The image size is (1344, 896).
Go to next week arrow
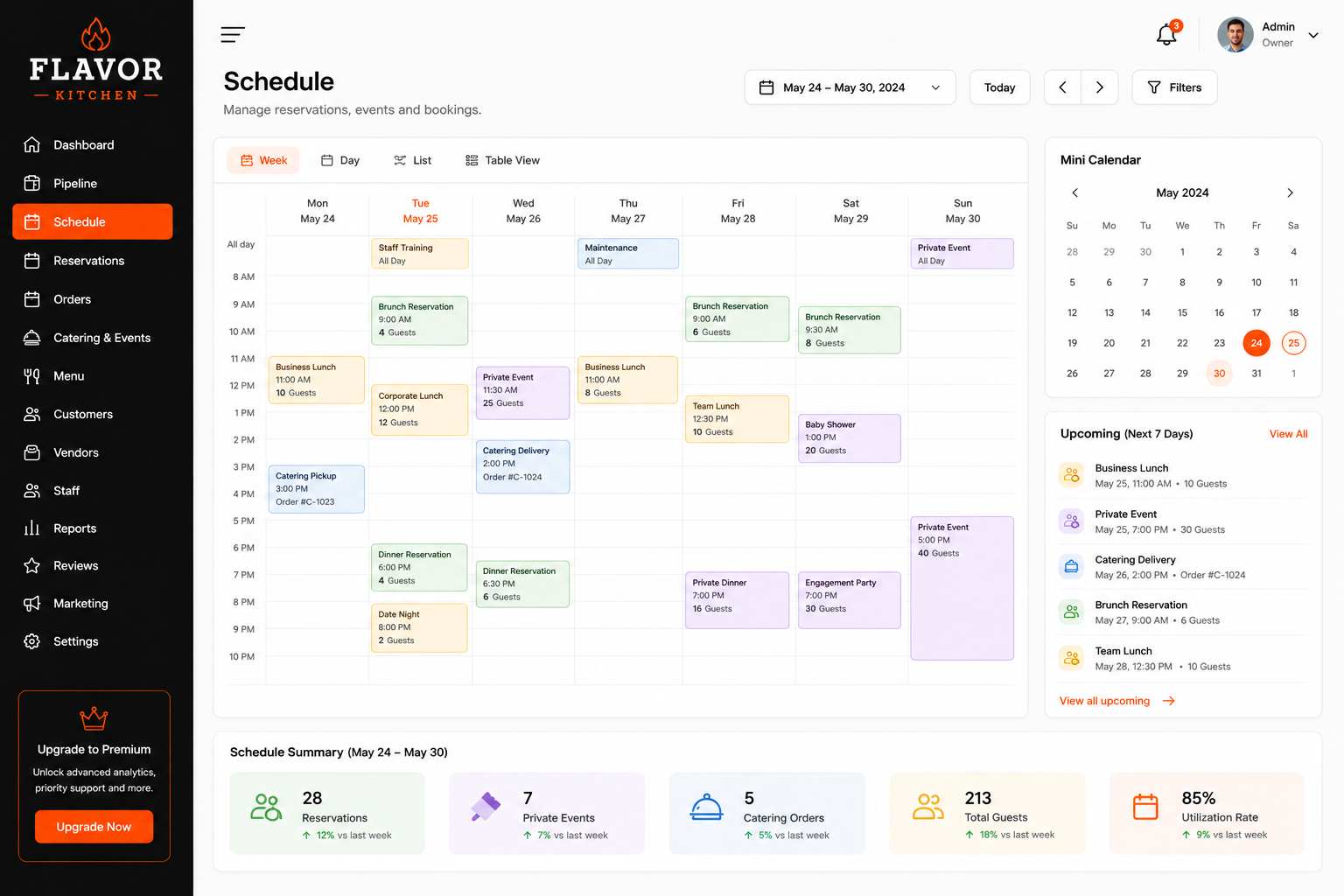[1100, 87]
